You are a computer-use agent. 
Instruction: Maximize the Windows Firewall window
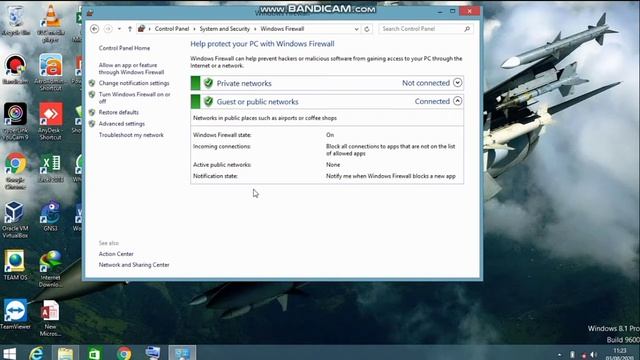[452, 11]
